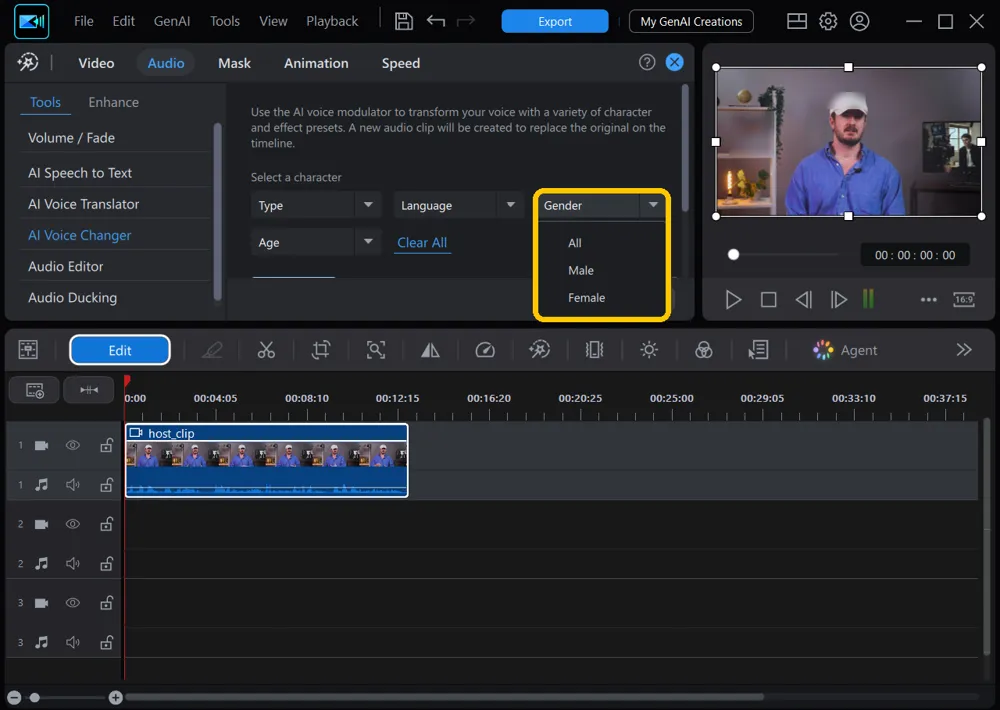
Task: Click the blue Edit button
Action: 120,350
